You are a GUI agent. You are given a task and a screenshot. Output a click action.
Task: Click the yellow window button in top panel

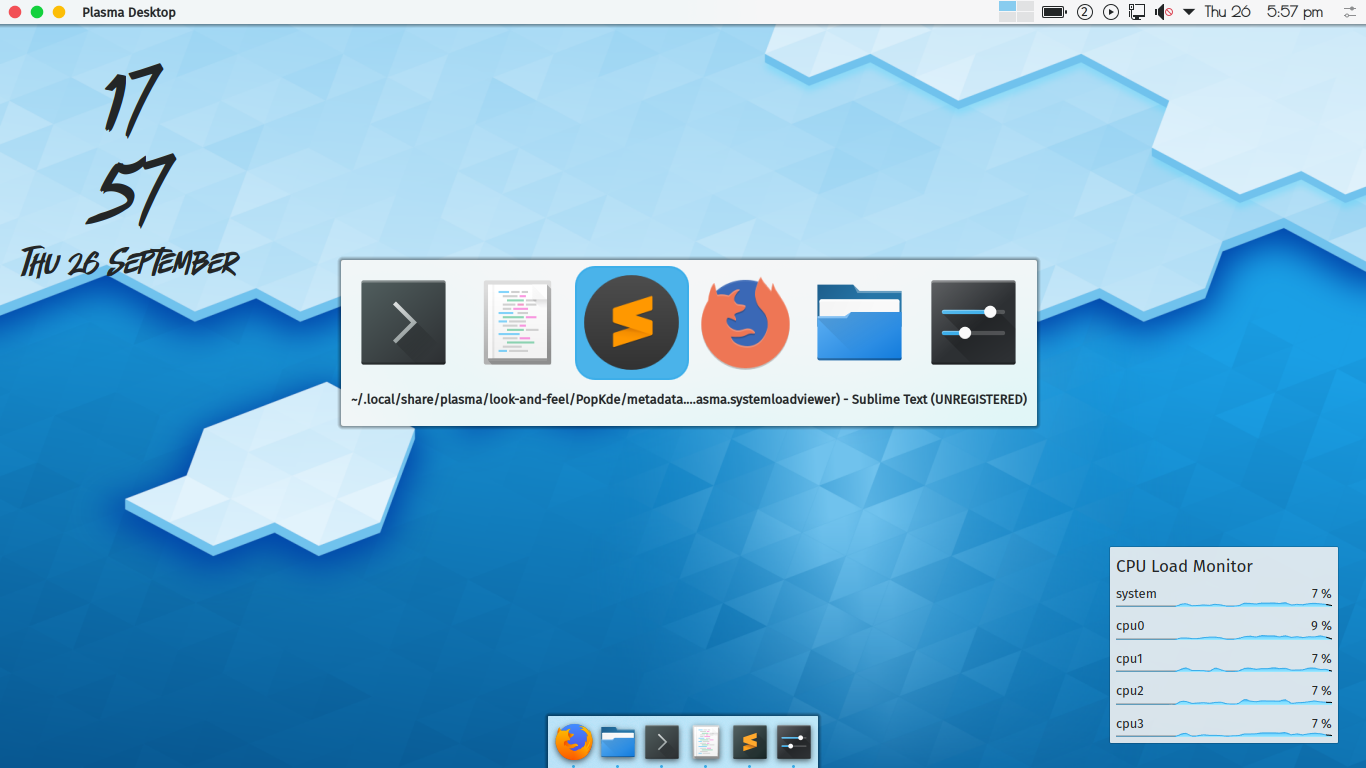(59, 12)
